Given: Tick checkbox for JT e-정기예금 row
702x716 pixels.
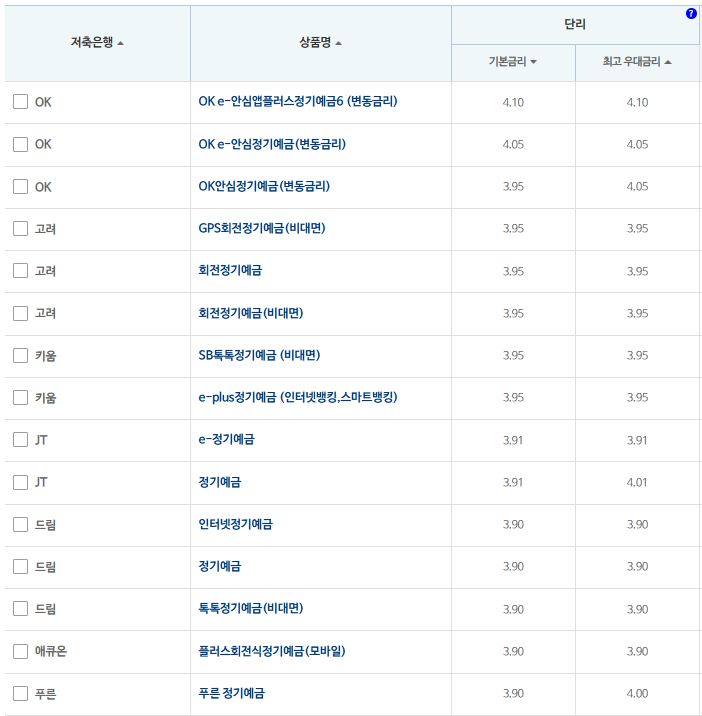Looking at the screenshot, I should coord(21,440).
